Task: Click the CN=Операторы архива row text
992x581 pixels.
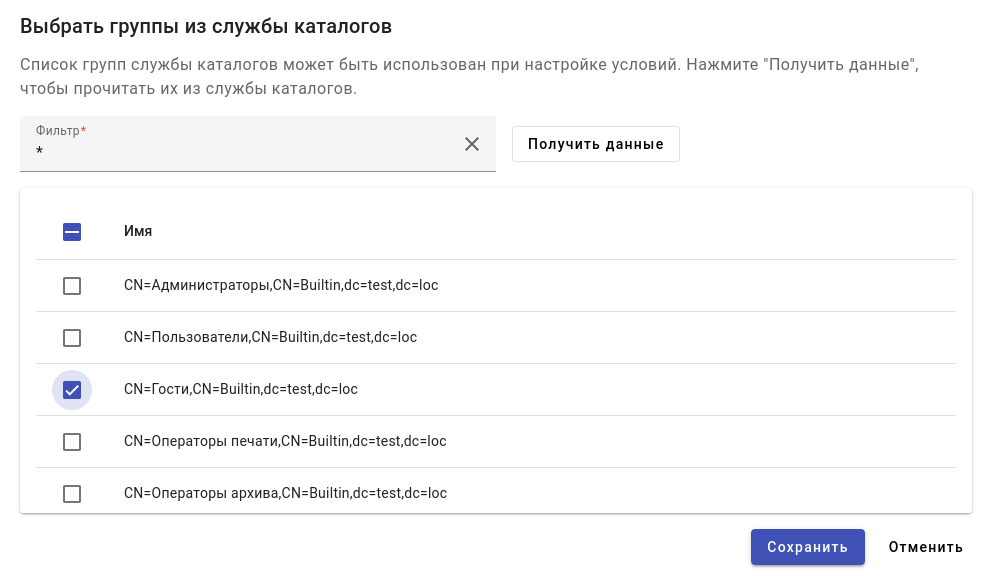Action: tap(285, 493)
